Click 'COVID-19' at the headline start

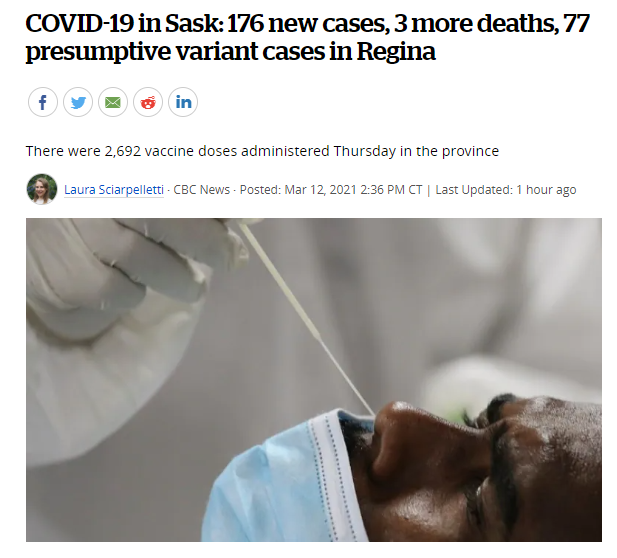coord(79,23)
